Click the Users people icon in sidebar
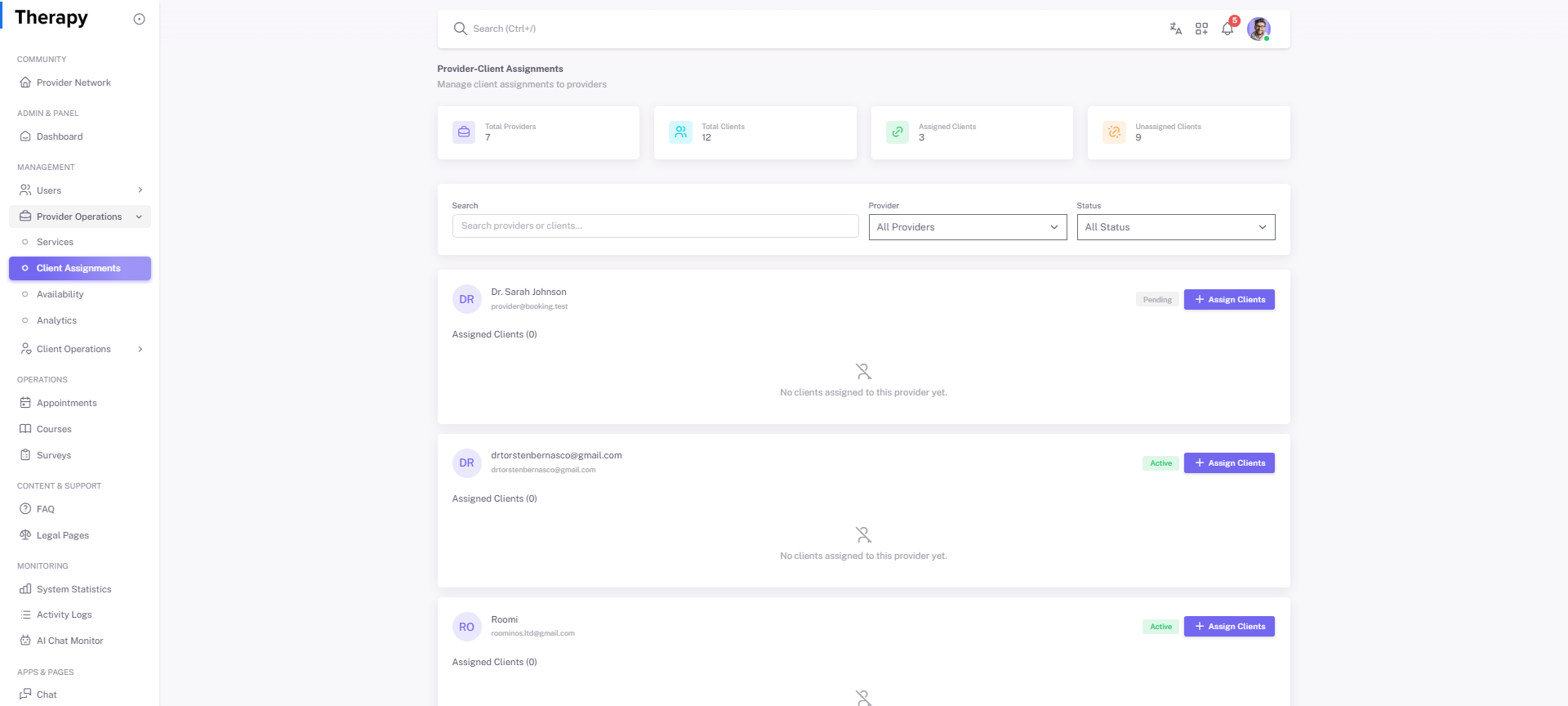The width and height of the screenshot is (1568, 706). coord(25,190)
